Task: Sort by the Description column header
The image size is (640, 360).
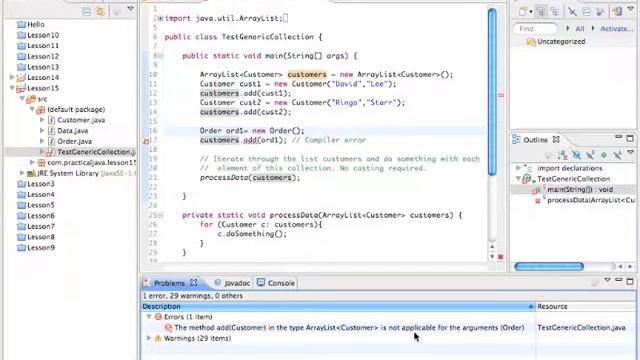Action: pos(338,306)
